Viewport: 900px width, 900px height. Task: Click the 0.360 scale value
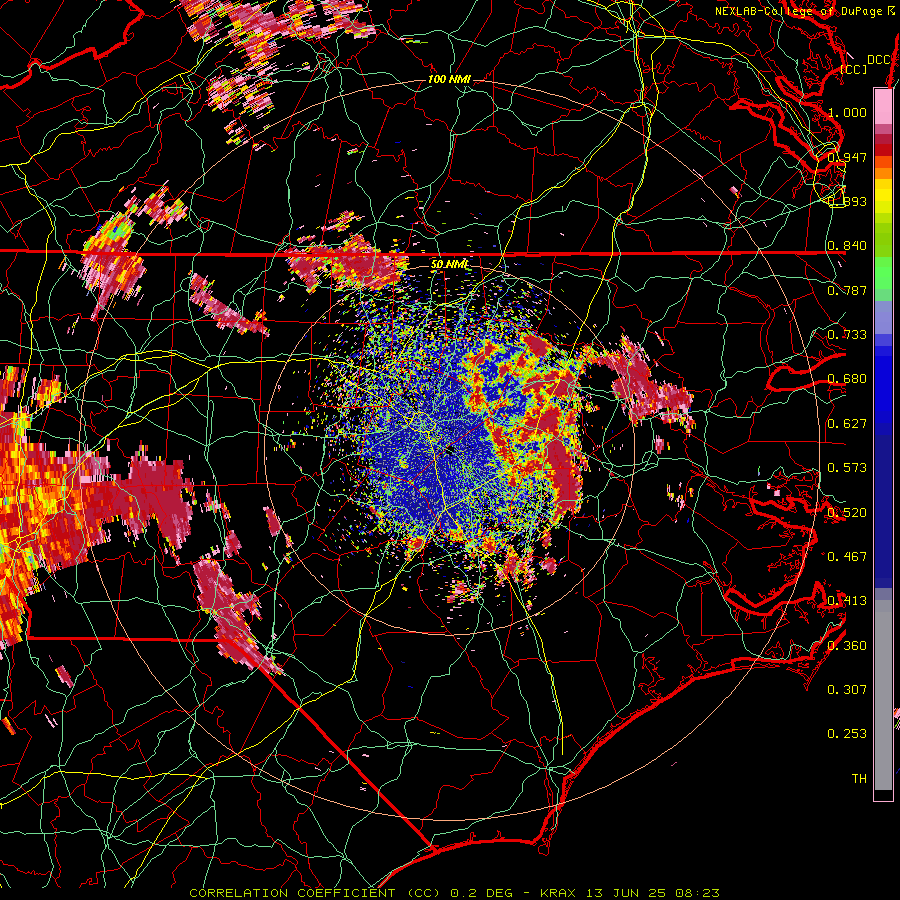[847, 646]
